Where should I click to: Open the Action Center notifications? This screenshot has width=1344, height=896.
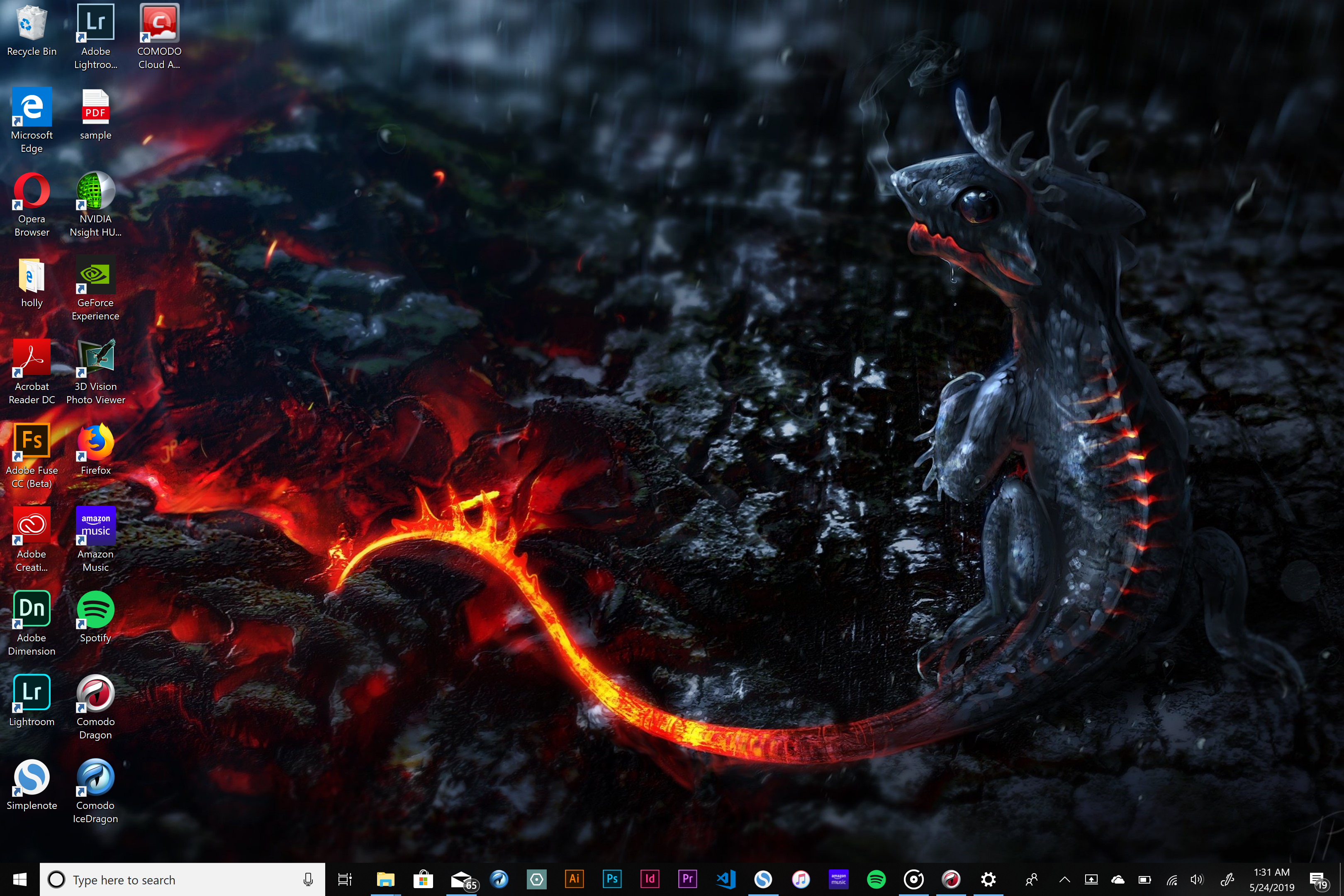1318,879
